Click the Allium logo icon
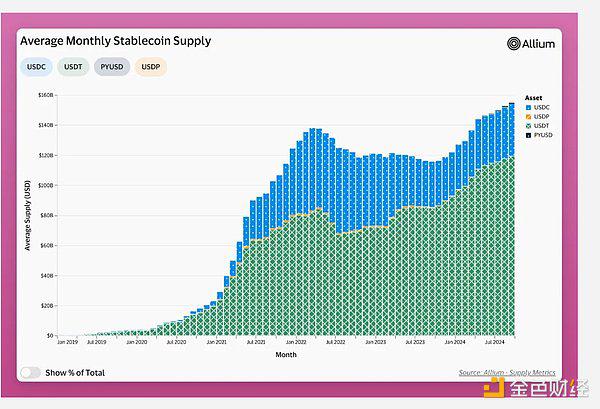Viewport: 600px width, 409px height. coord(514,44)
